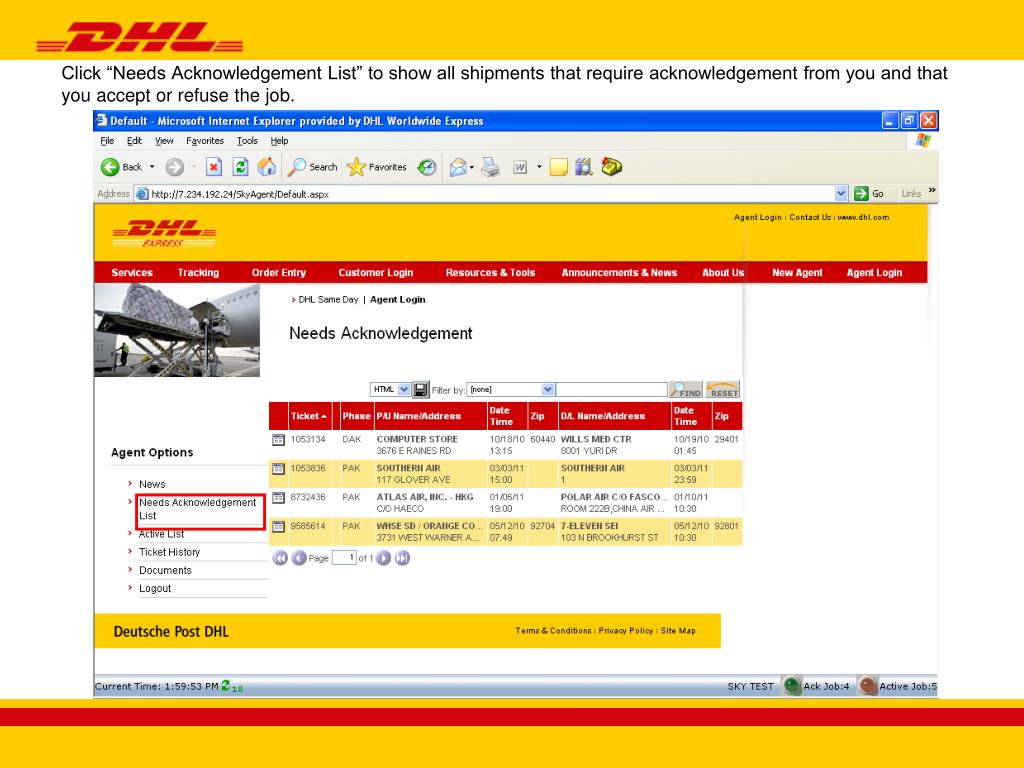The width and height of the screenshot is (1024, 768).
Task: Click the browser address URL field
Action: tap(485, 194)
